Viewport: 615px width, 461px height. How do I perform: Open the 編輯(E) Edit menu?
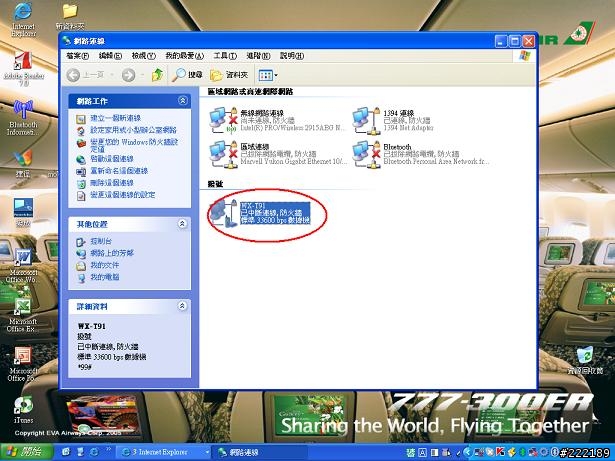click(x=110, y=56)
